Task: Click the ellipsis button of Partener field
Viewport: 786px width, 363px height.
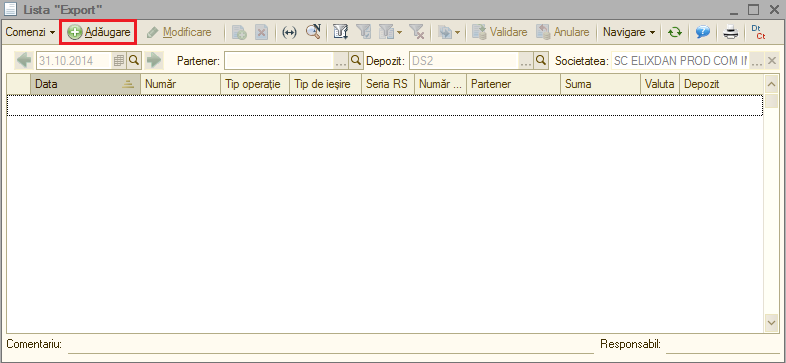Action: [x=341, y=61]
